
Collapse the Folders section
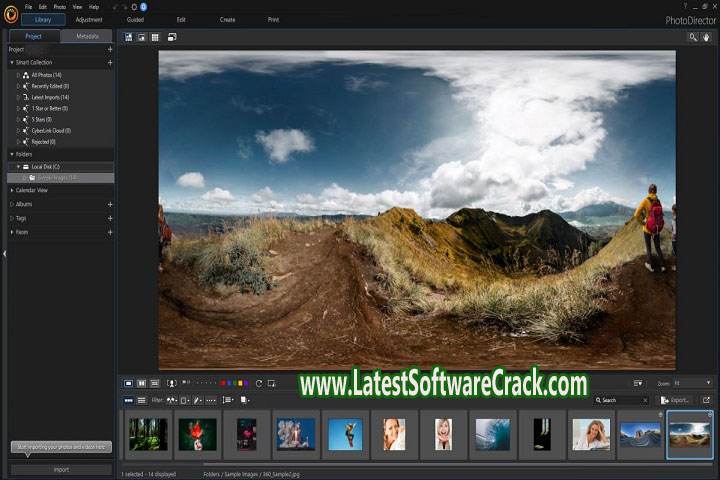pyautogui.click(x=12, y=154)
